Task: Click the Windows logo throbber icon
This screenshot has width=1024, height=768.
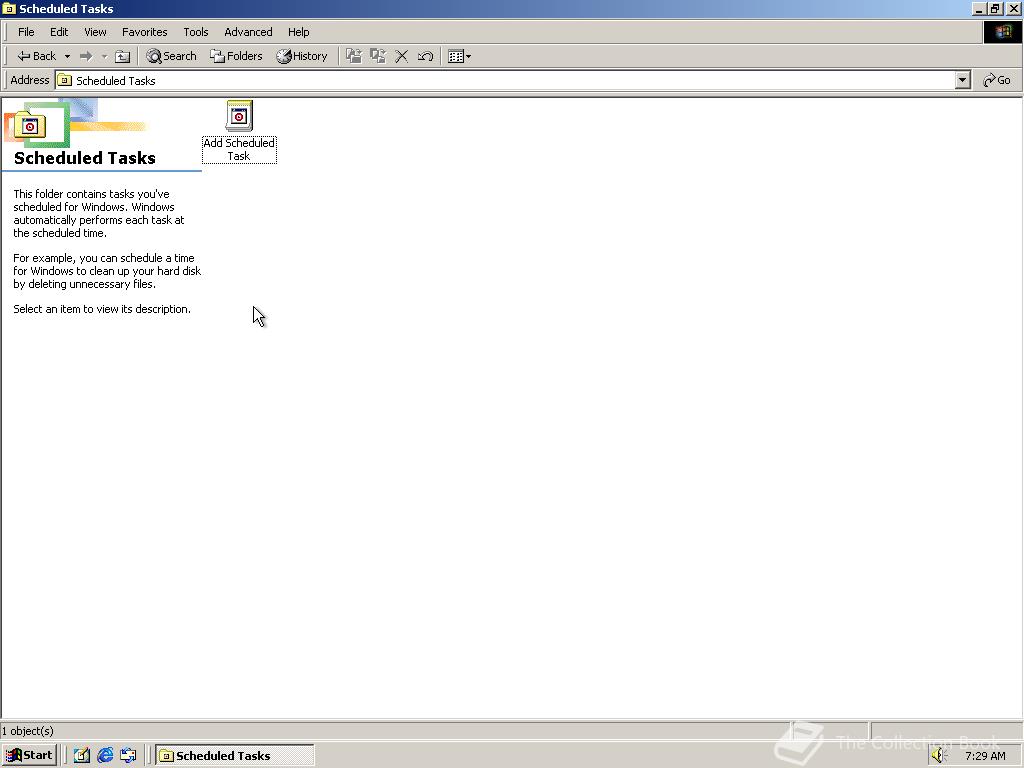Action: coord(1002,32)
